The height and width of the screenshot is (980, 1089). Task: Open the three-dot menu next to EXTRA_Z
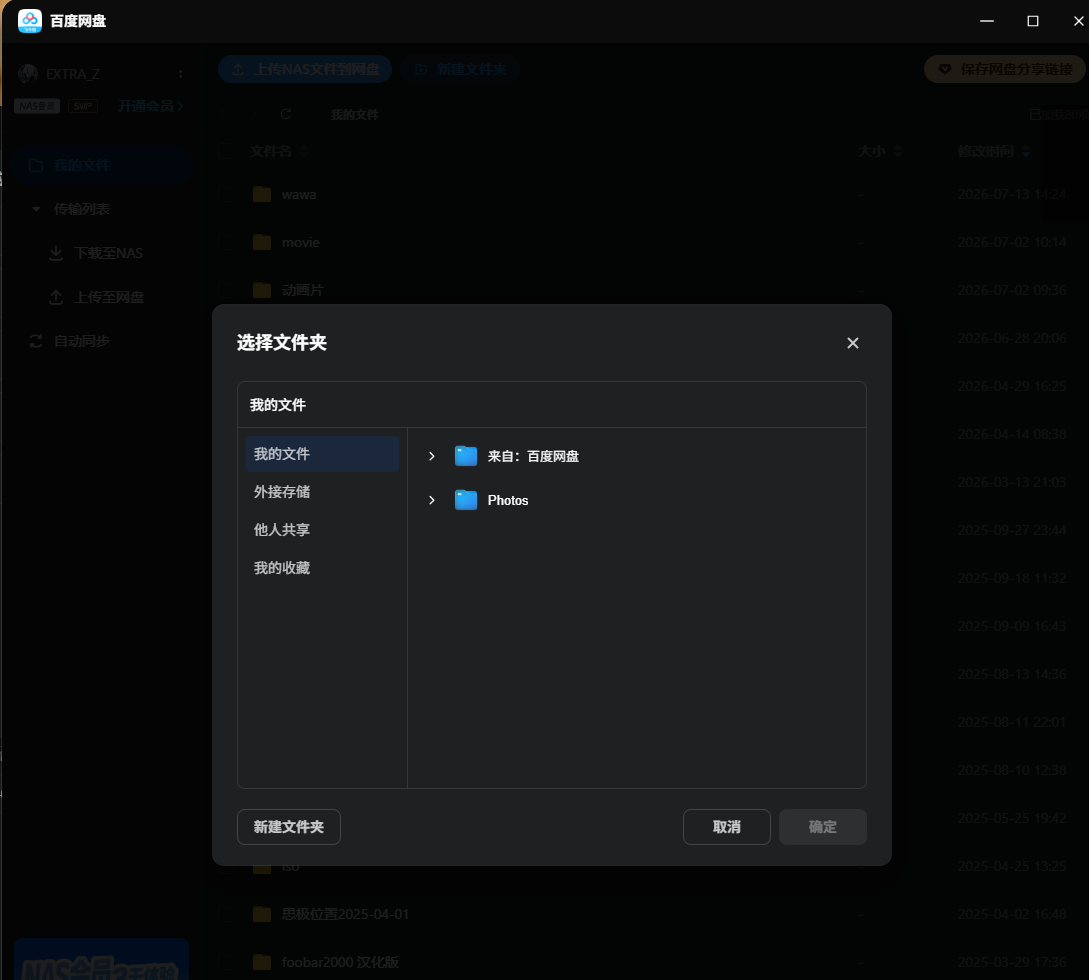(181, 74)
